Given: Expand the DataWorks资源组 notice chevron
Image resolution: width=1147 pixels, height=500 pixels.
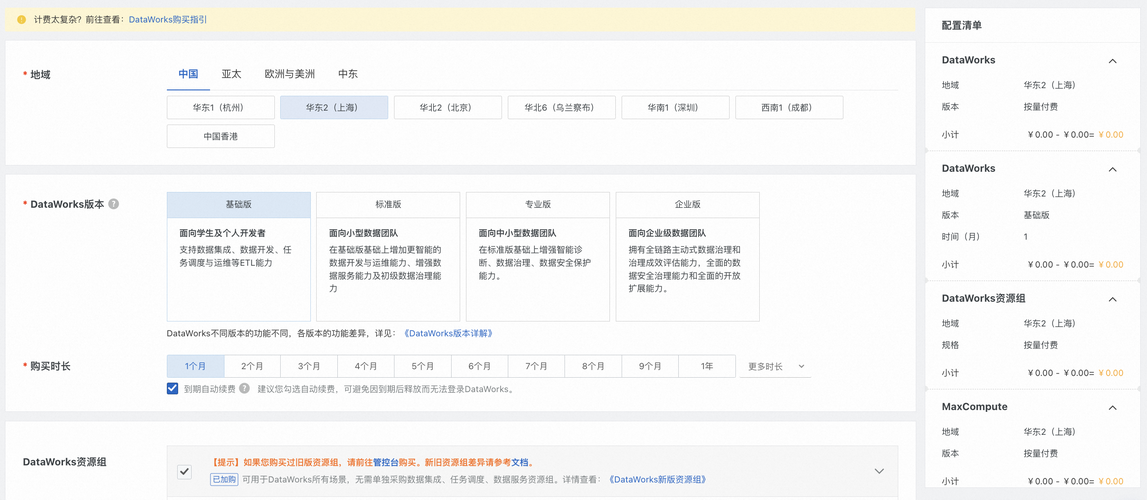Looking at the screenshot, I should click(879, 471).
